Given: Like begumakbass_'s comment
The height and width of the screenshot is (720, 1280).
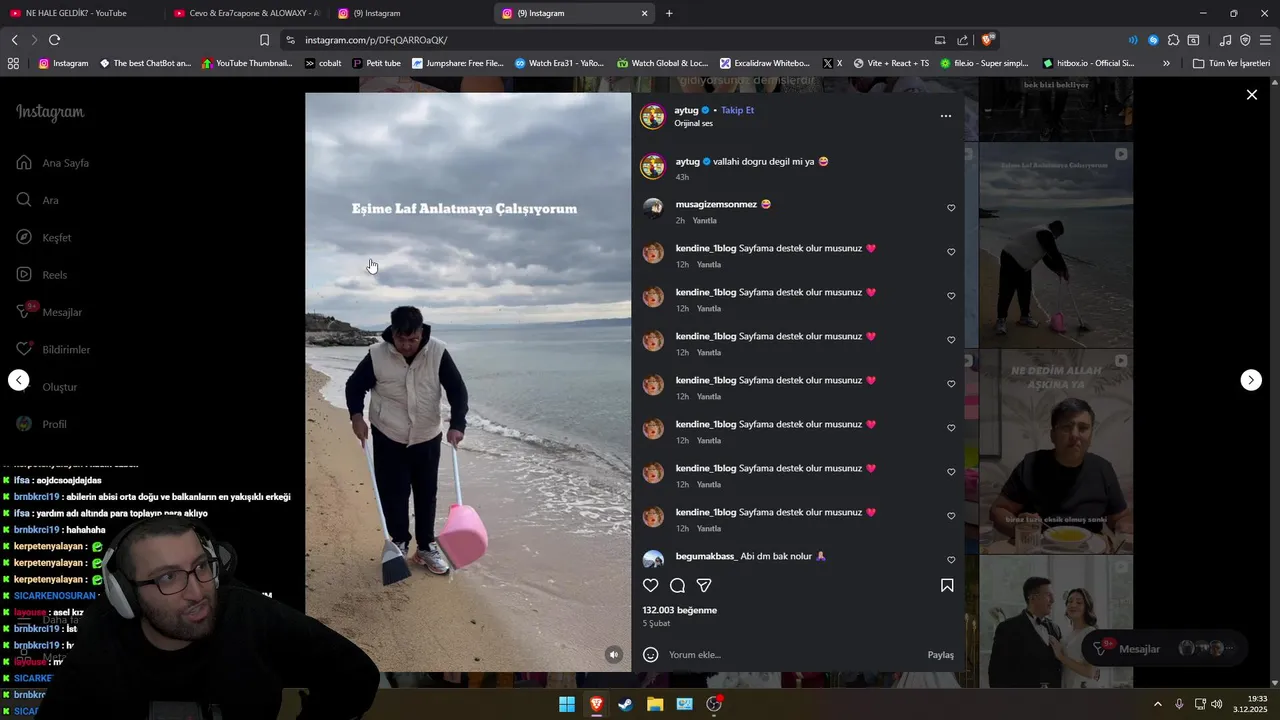Looking at the screenshot, I should 951,560.
